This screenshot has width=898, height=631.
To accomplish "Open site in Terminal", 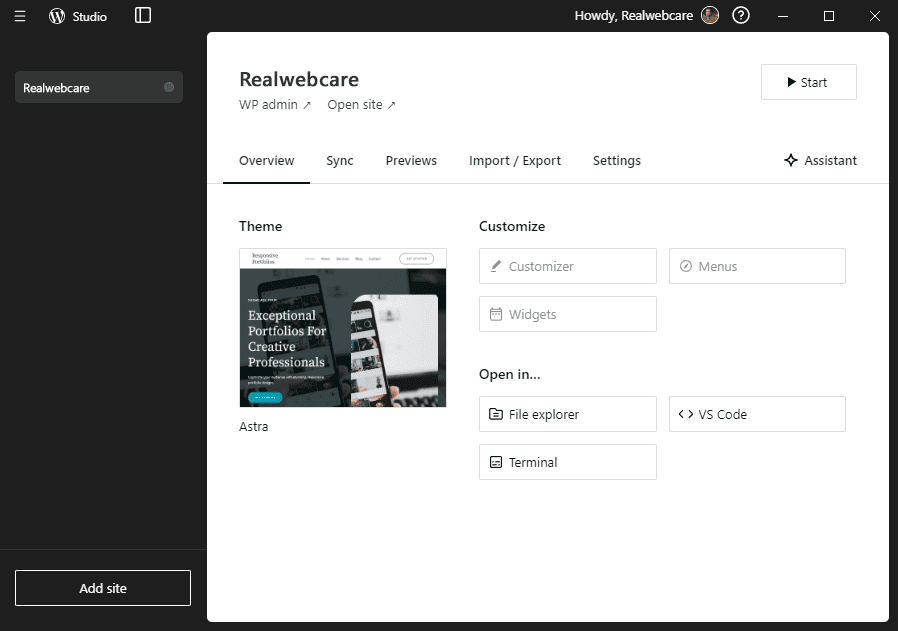I will click(x=568, y=462).
